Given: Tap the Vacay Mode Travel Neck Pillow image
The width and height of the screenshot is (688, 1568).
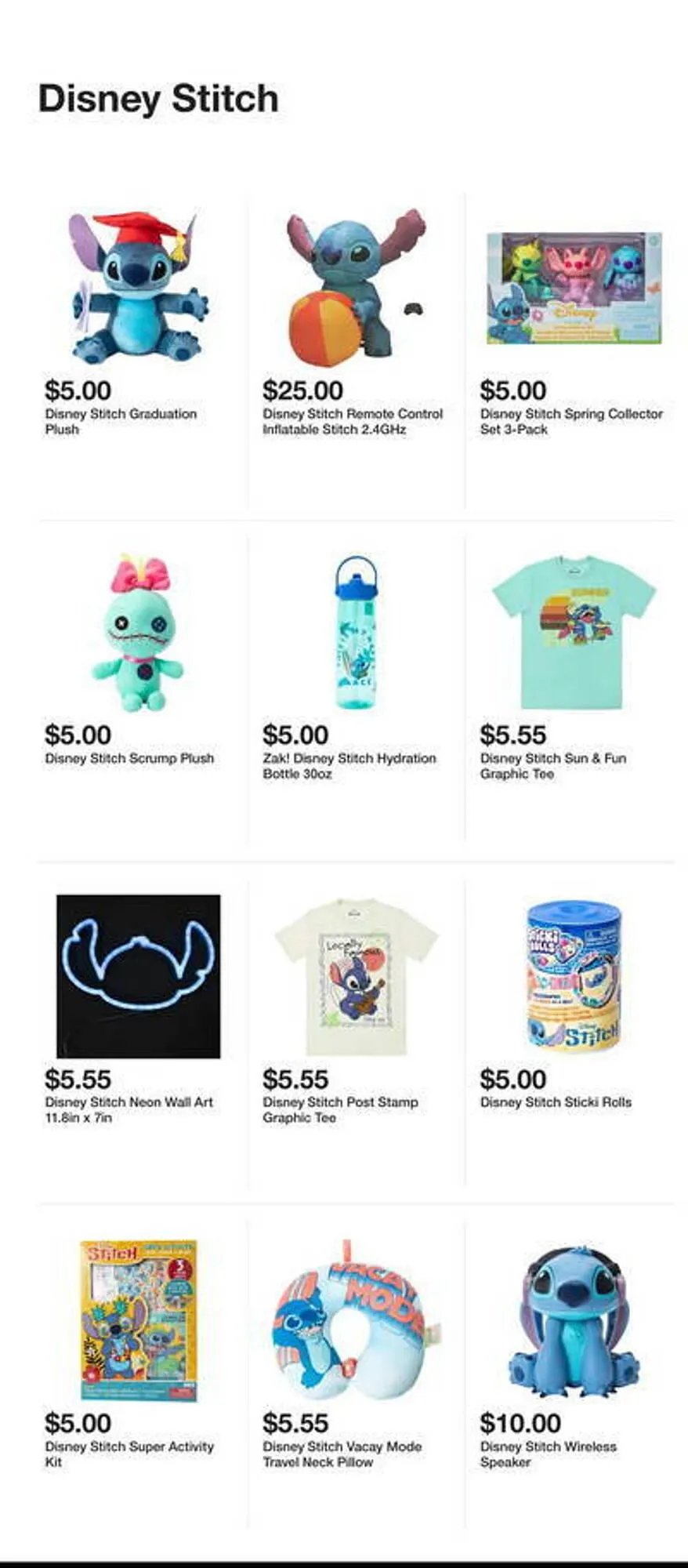Looking at the screenshot, I should coord(356,1320).
